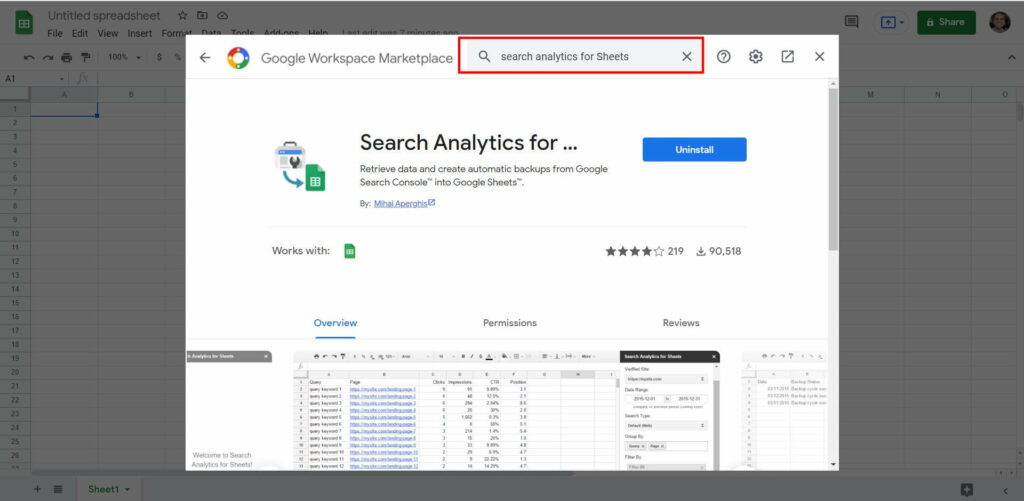Open Marketplace settings gear icon
Image resolution: width=1024 pixels, height=501 pixels.
pos(756,57)
